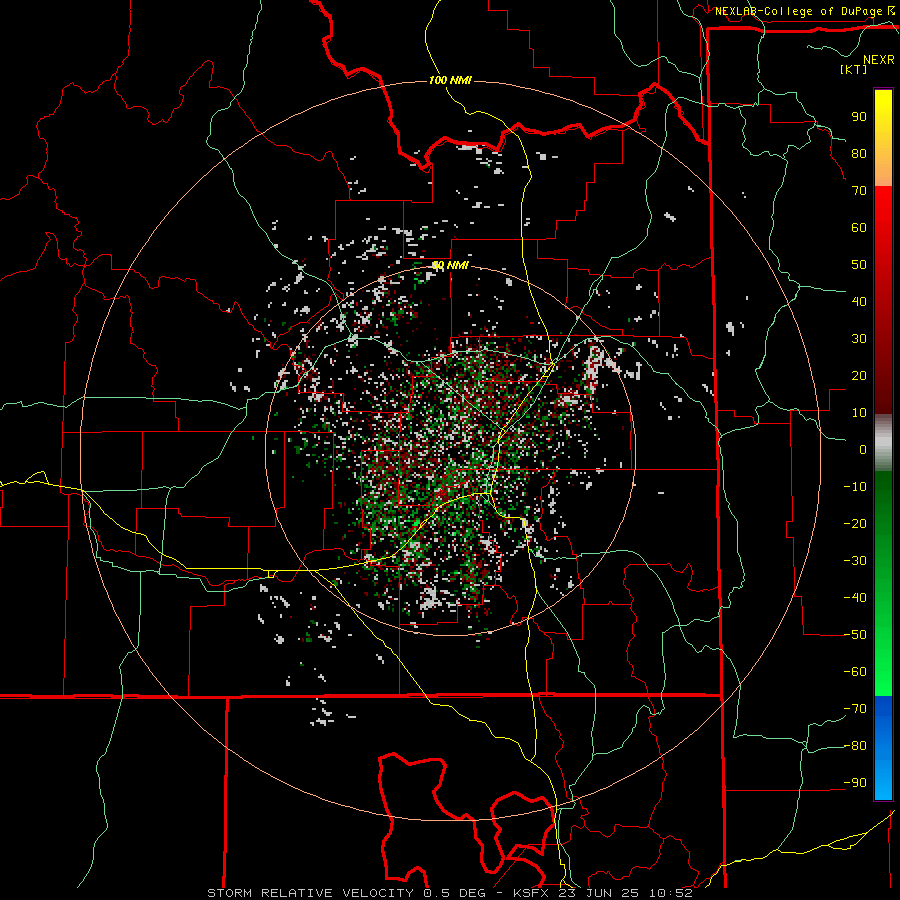Screen dimensions: 900x900
Task: Select the positive 10 scale value
Action: (859, 413)
